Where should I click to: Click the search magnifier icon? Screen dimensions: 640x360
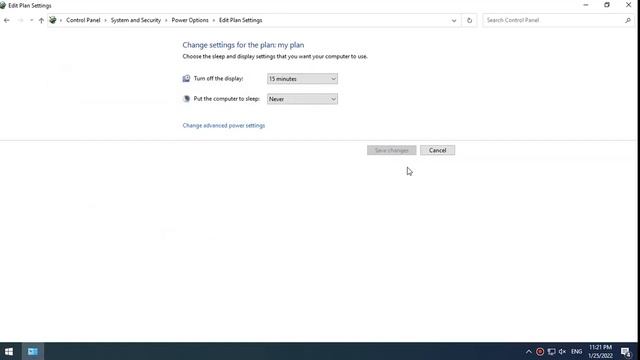628,20
